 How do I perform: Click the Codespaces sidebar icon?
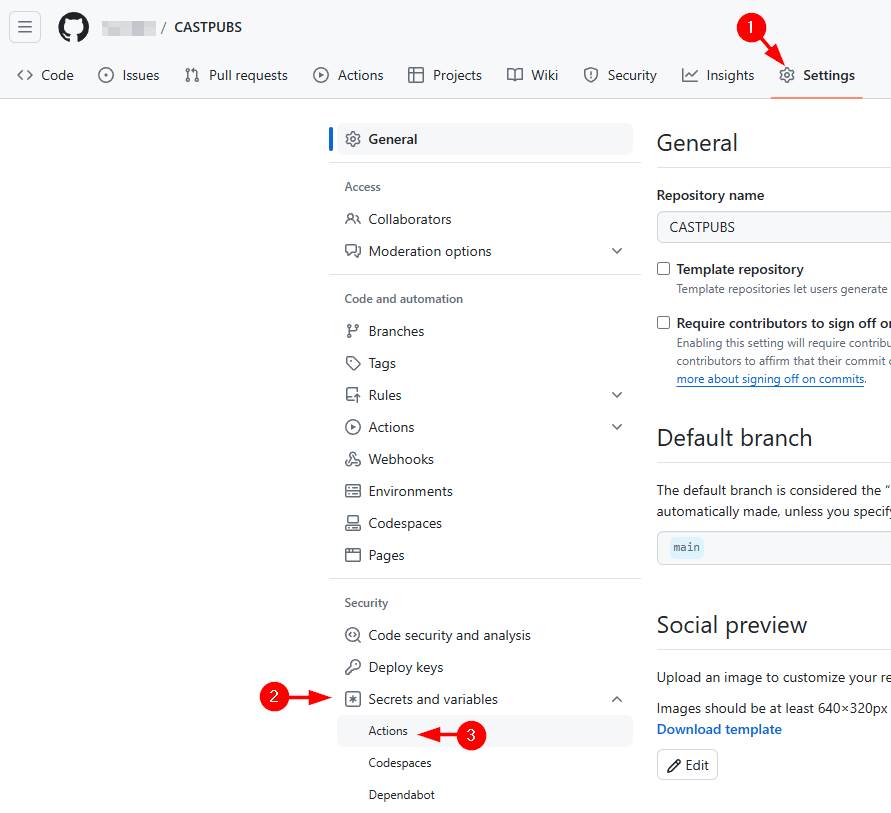click(352, 523)
